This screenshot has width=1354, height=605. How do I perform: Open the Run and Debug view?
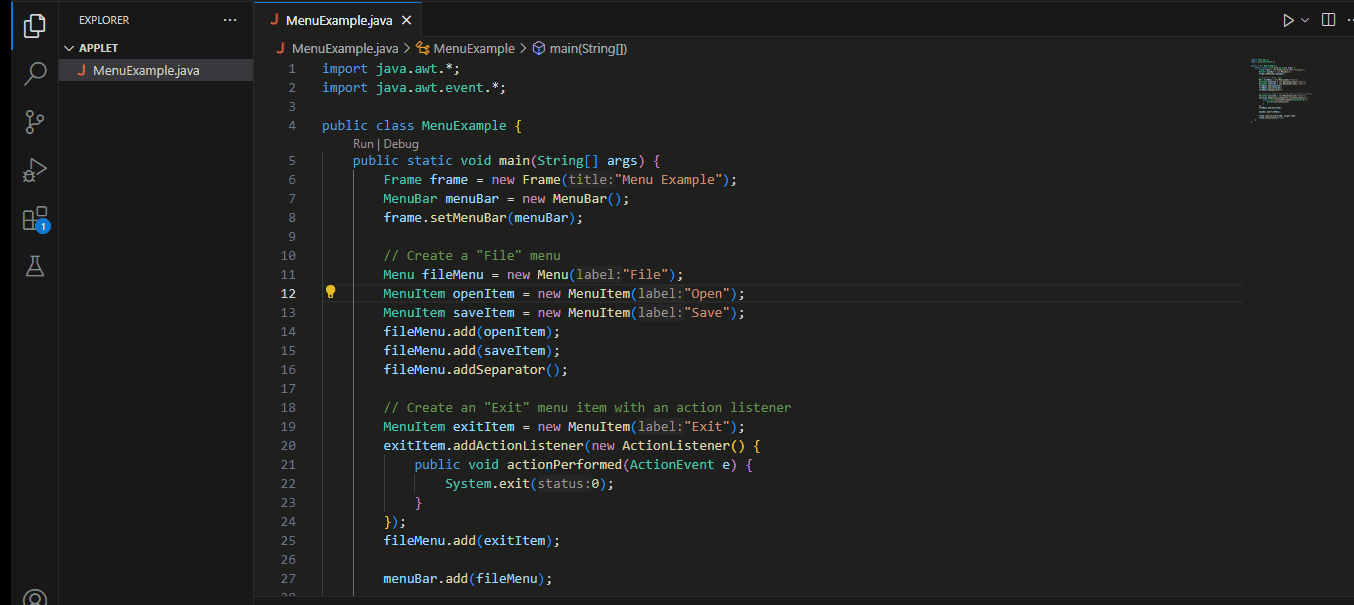pyautogui.click(x=34, y=169)
